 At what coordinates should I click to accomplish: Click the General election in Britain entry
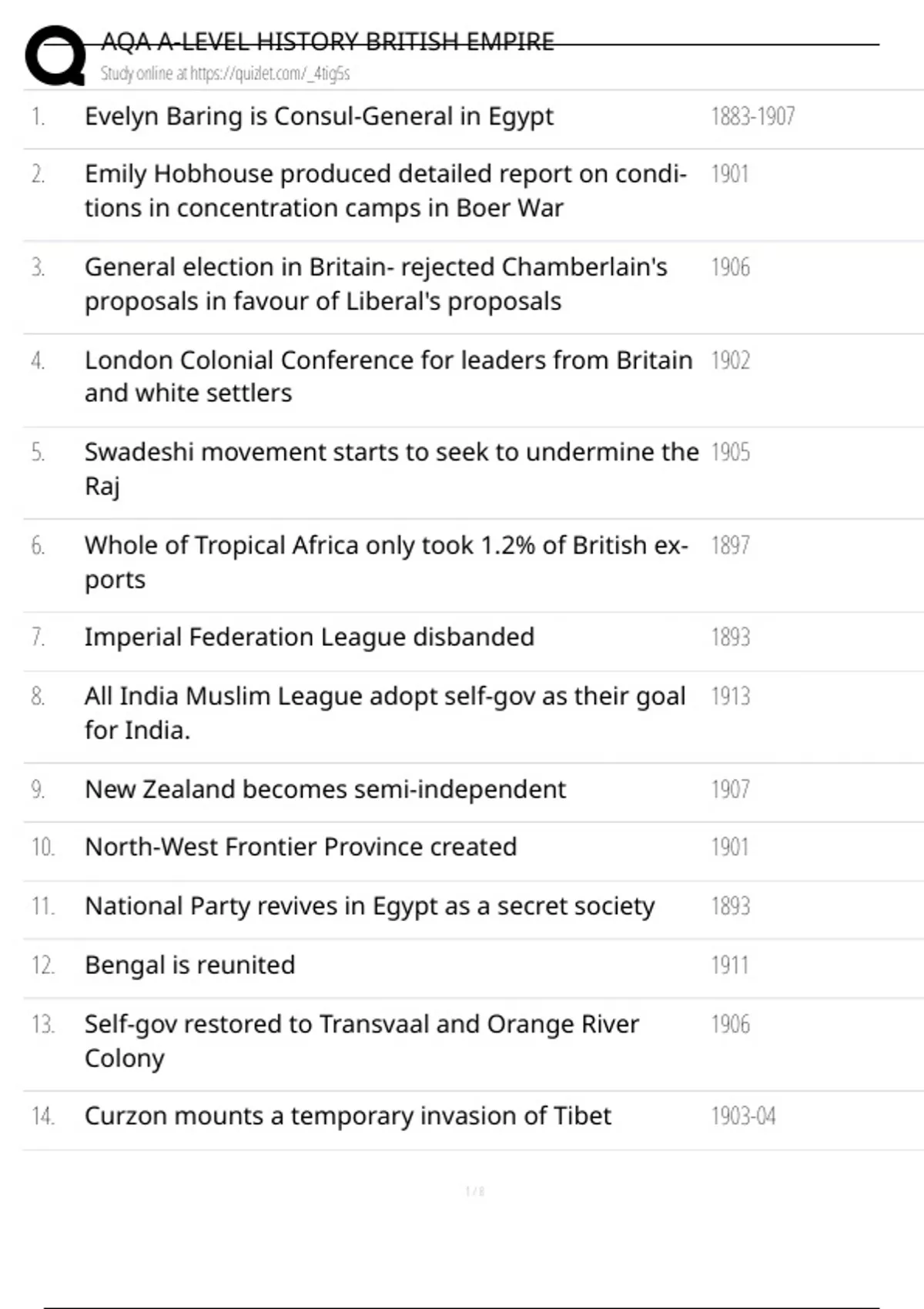(x=376, y=284)
